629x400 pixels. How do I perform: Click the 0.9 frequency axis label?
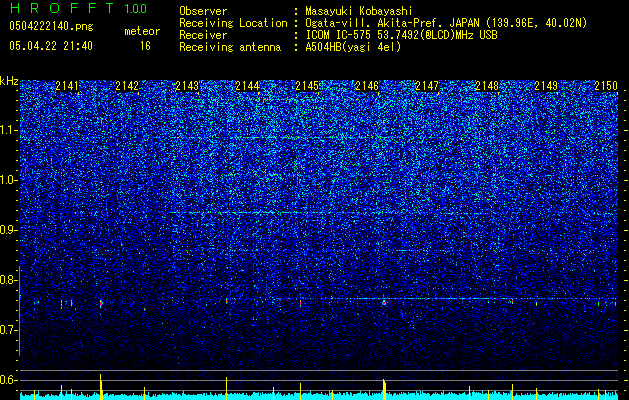pyautogui.click(x=9, y=230)
